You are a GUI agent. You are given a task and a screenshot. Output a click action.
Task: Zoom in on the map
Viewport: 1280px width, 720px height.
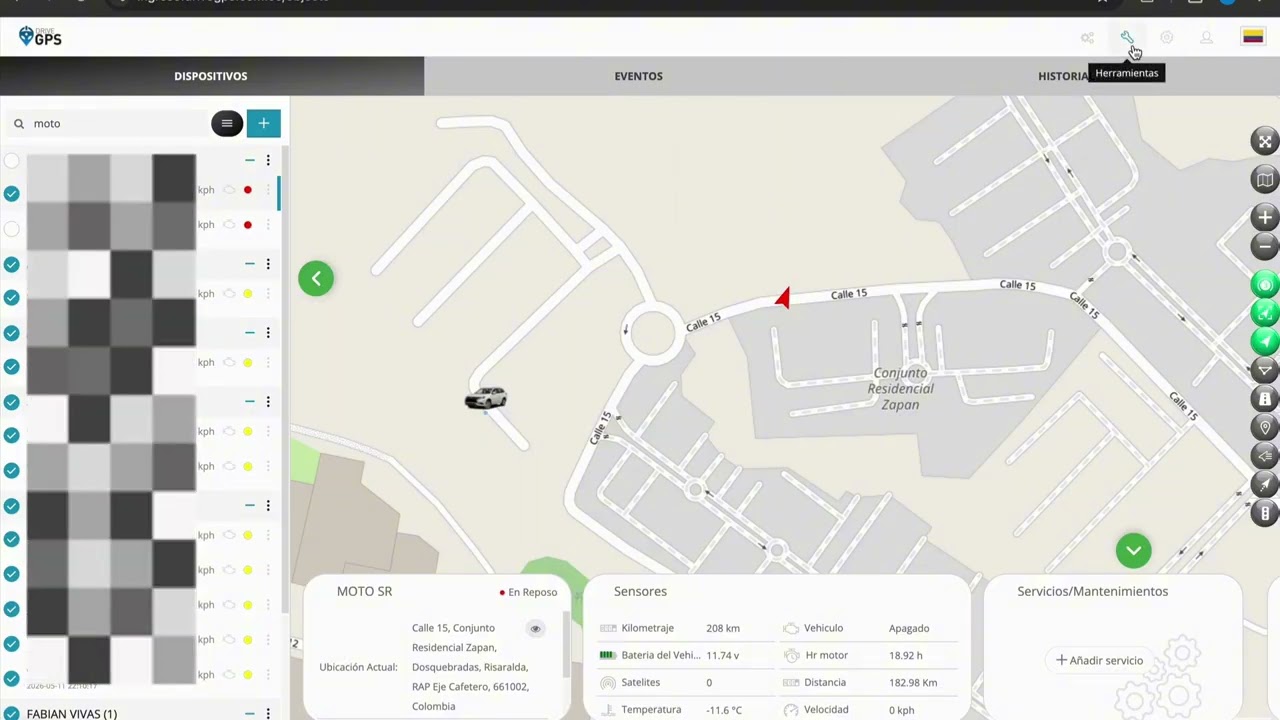[x=1265, y=217]
